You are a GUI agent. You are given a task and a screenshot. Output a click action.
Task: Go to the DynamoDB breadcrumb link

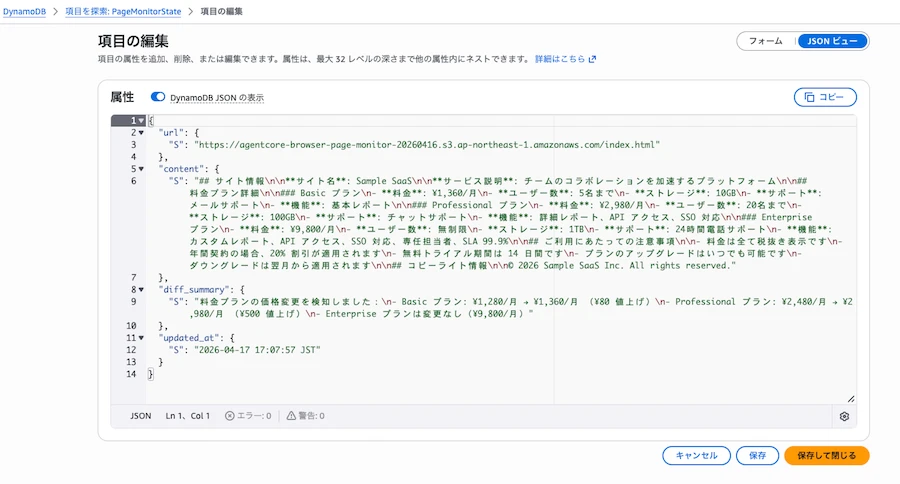click(x=24, y=11)
